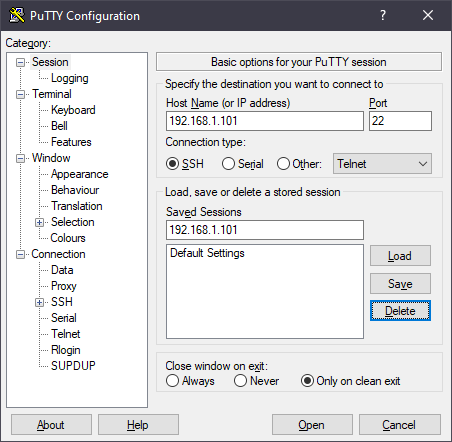This screenshot has height=442, width=452.
Task: Set close window on exit to Never
Action: pos(240,381)
